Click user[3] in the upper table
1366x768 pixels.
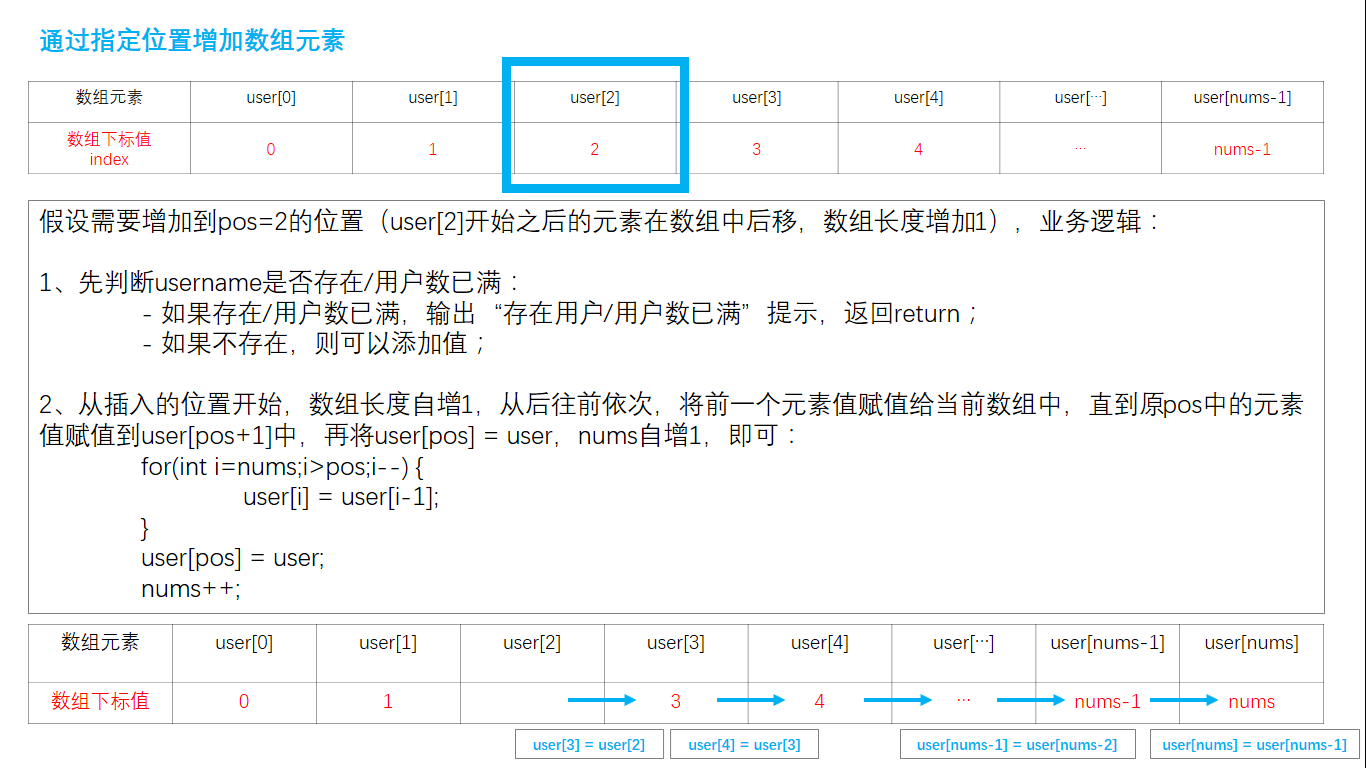point(757,98)
